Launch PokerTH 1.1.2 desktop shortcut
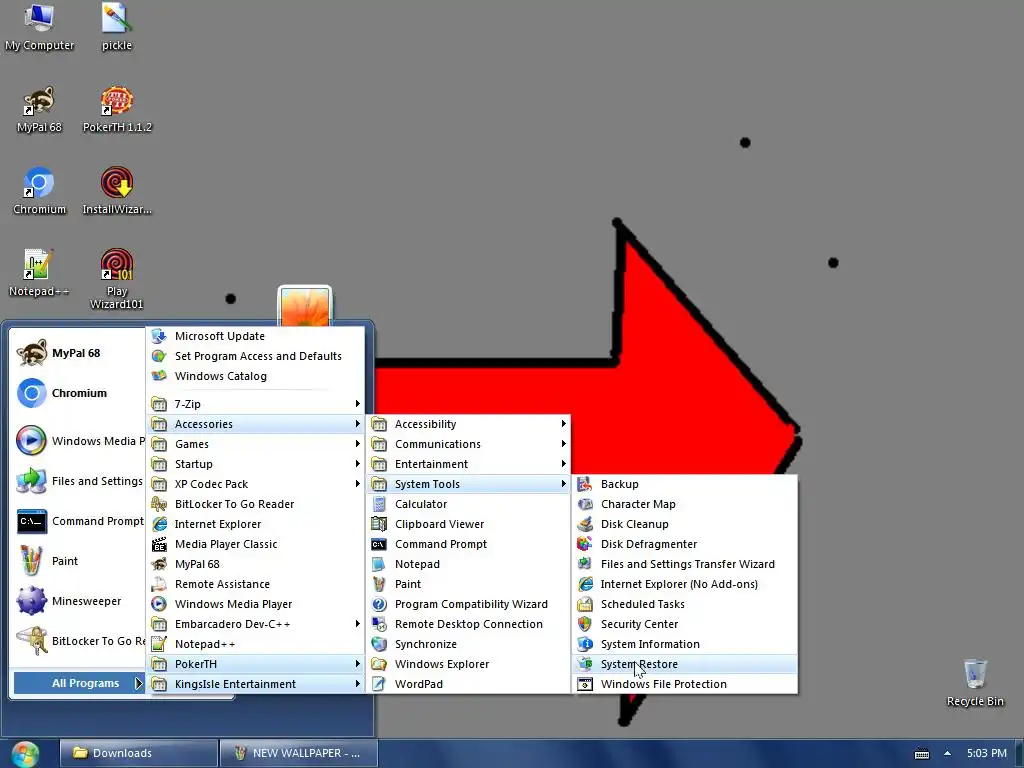 click(x=117, y=110)
